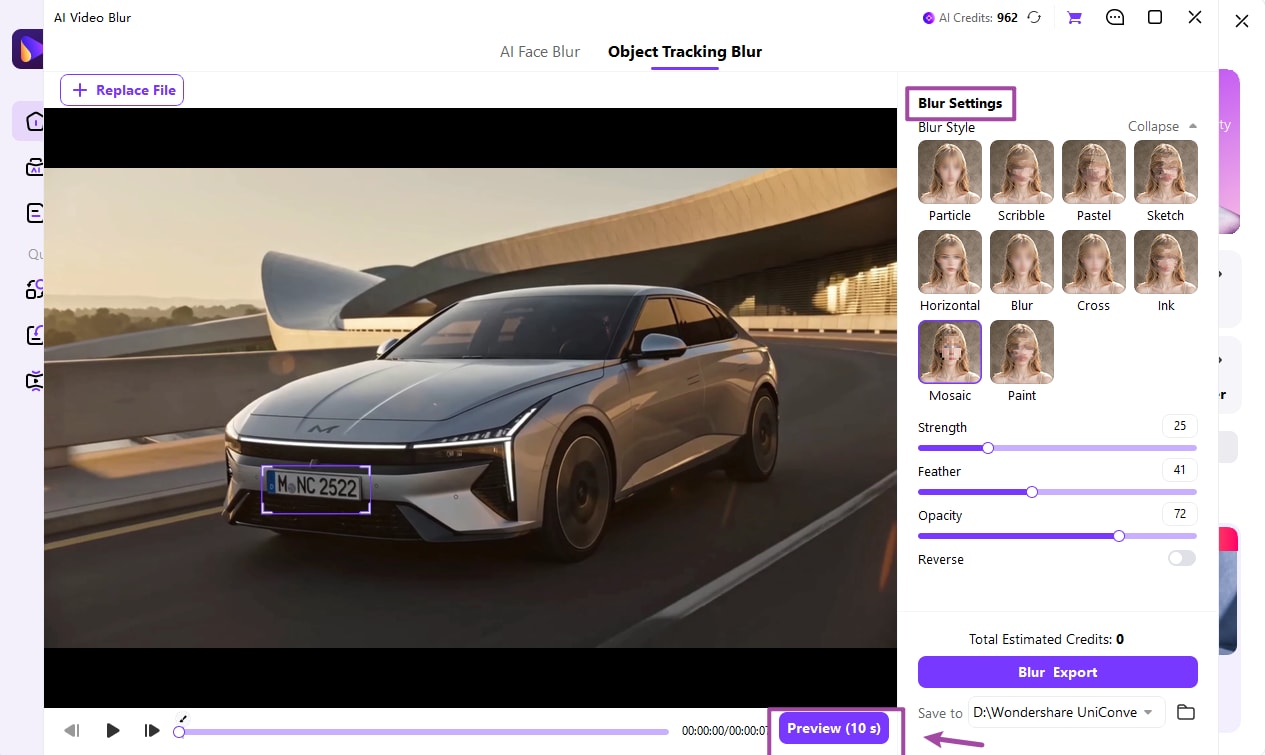The height and width of the screenshot is (755, 1265).
Task: Open the shopping cart icon
Action: tap(1075, 18)
